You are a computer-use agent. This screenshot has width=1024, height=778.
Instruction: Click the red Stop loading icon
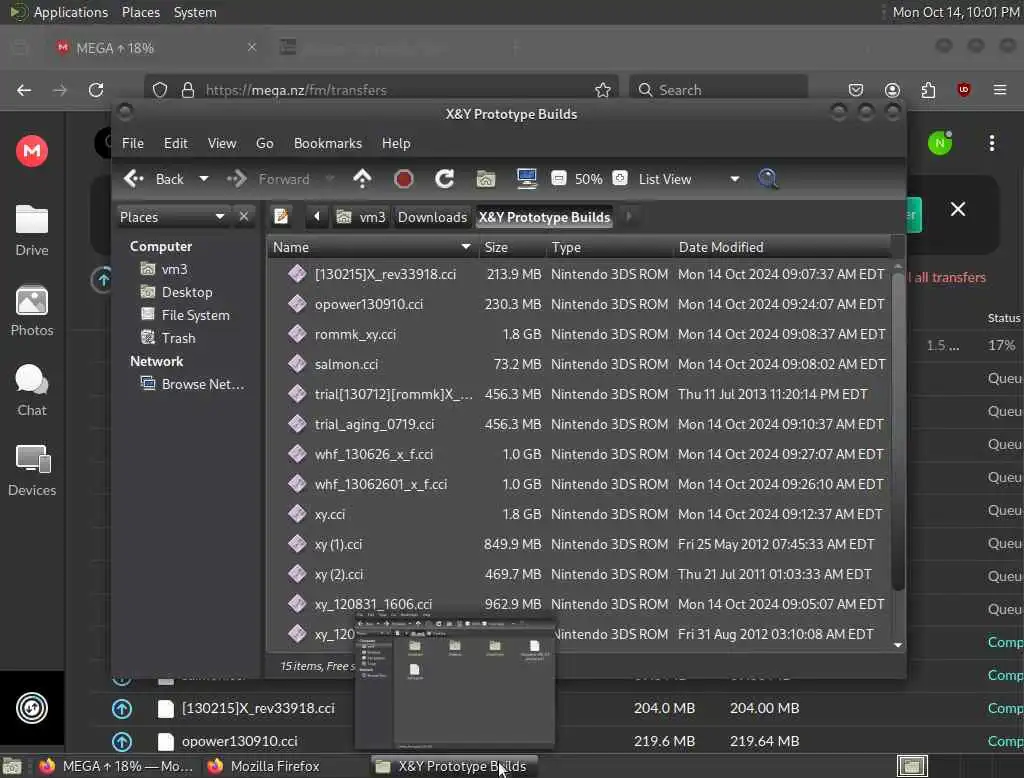point(404,178)
